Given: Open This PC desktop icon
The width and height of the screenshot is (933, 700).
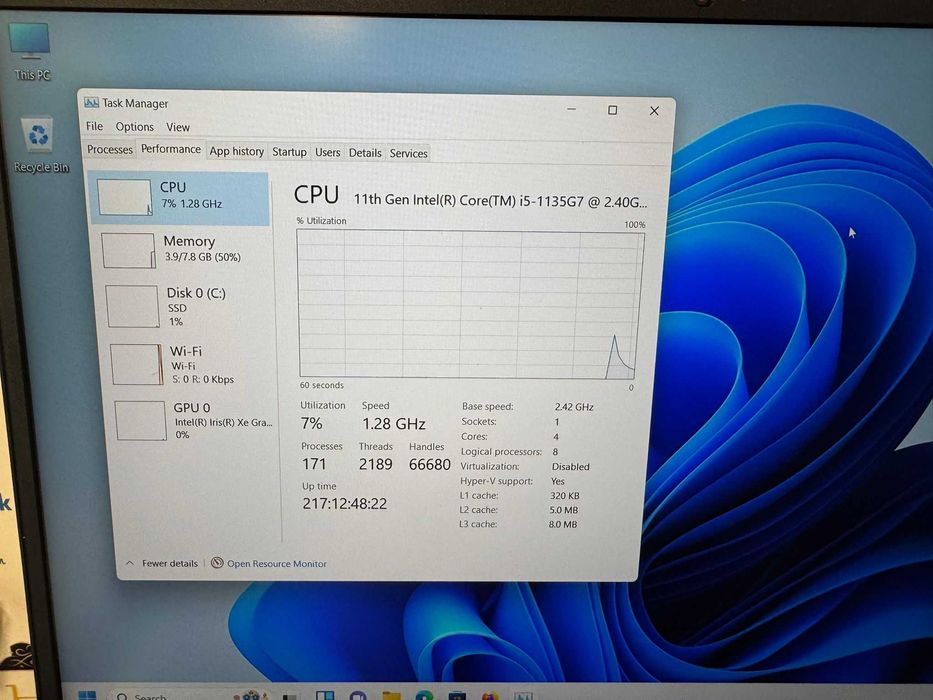Looking at the screenshot, I should [x=30, y=51].
